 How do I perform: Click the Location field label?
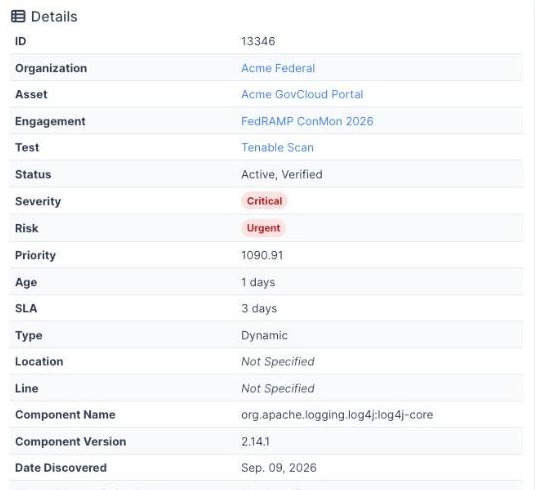click(39, 362)
